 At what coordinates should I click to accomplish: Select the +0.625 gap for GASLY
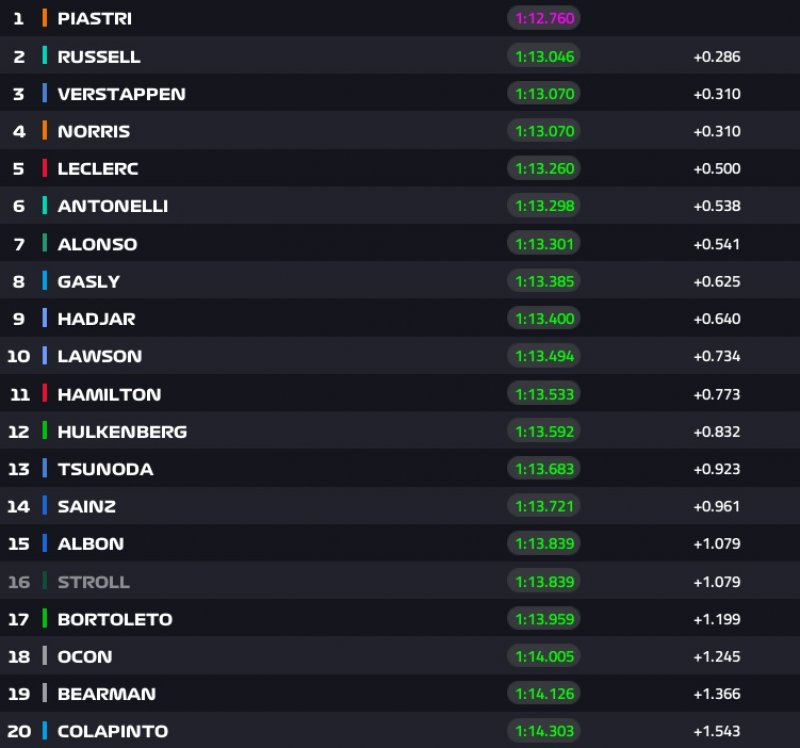pyautogui.click(x=716, y=281)
